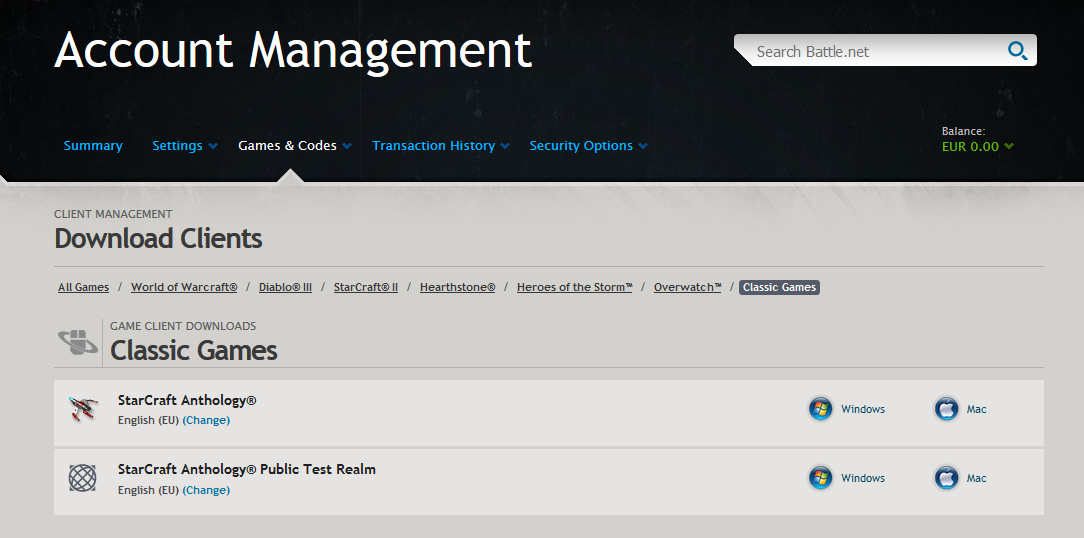Expand the Settings dropdown menu
Image resolution: width=1084 pixels, height=538 pixels.
pos(184,146)
